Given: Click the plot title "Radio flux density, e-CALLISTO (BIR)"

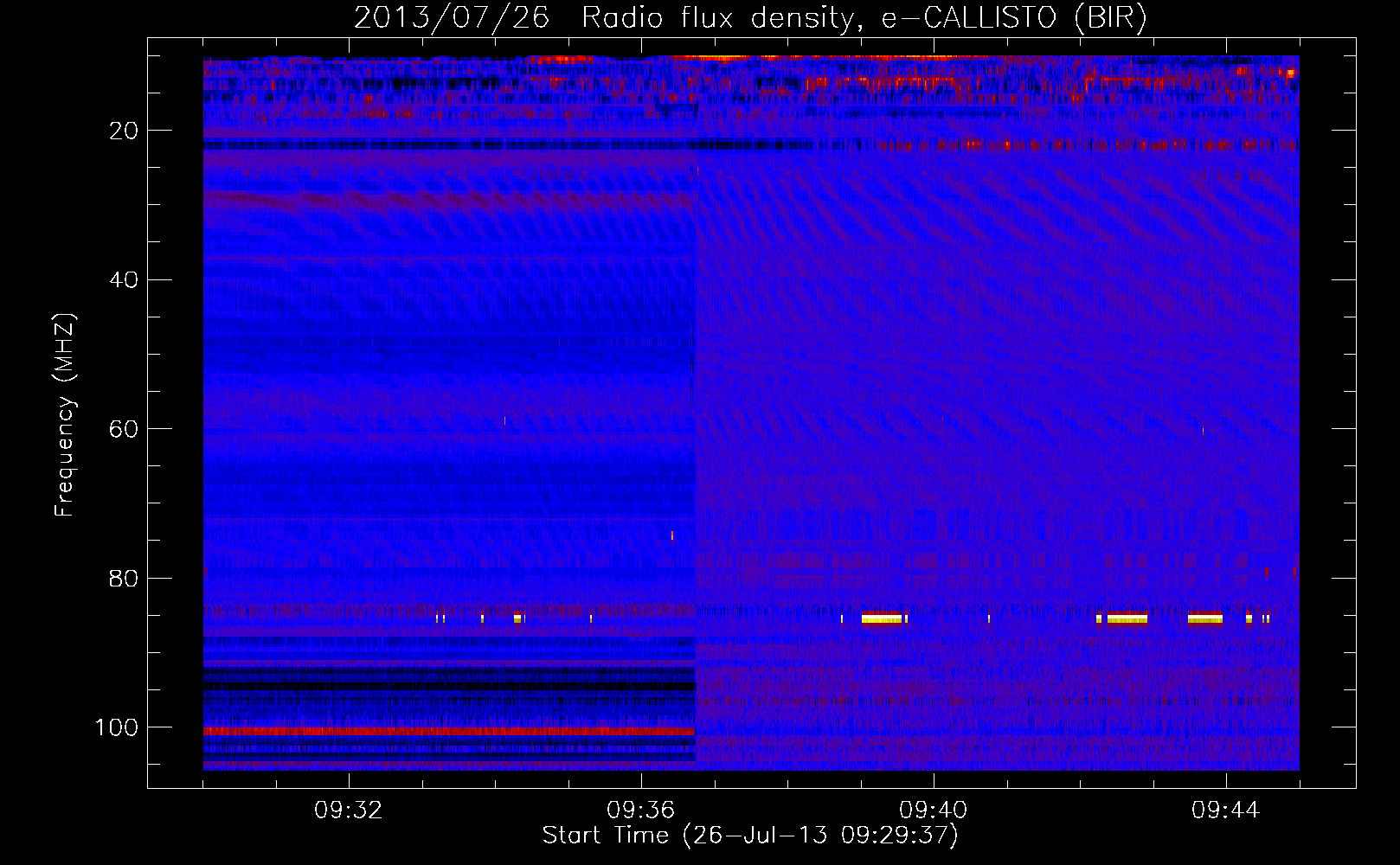Looking at the screenshot, I should tap(864, 17).
